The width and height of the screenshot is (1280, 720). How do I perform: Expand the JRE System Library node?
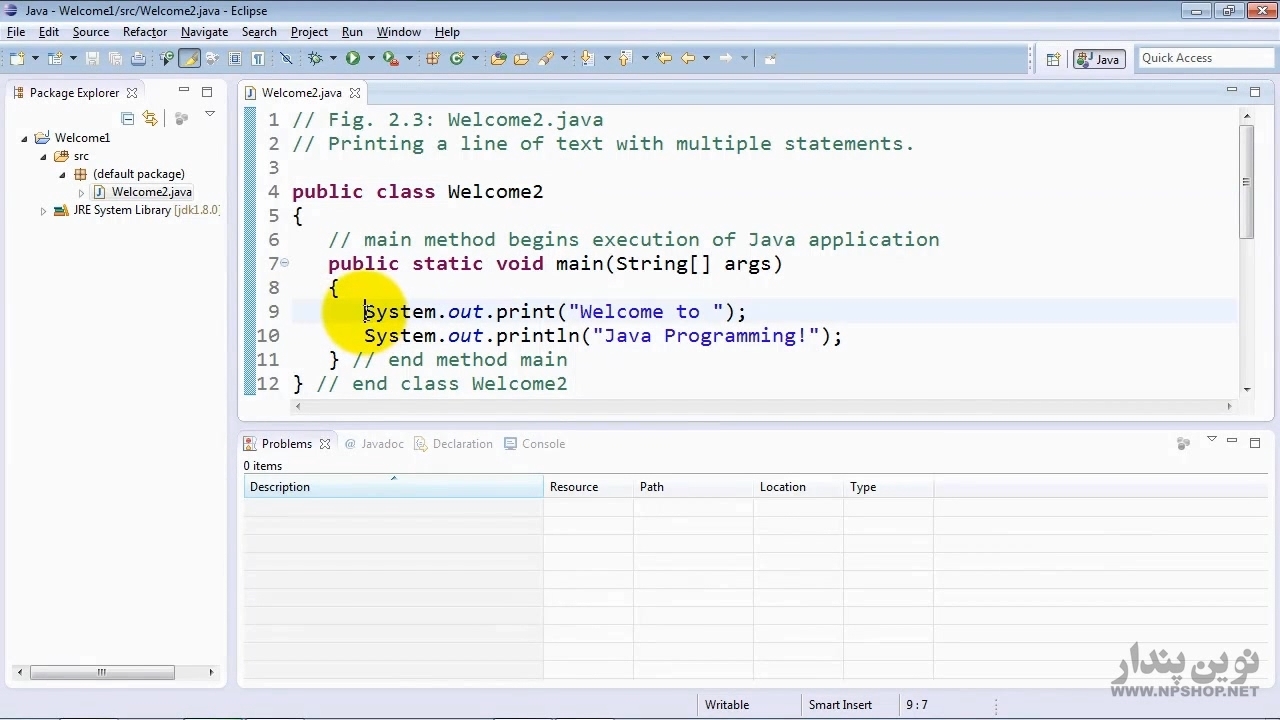coord(43,211)
